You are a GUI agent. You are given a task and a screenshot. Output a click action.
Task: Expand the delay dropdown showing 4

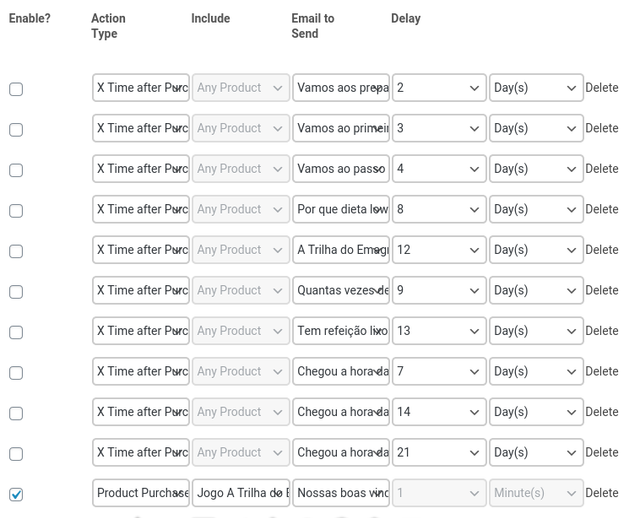coord(439,169)
